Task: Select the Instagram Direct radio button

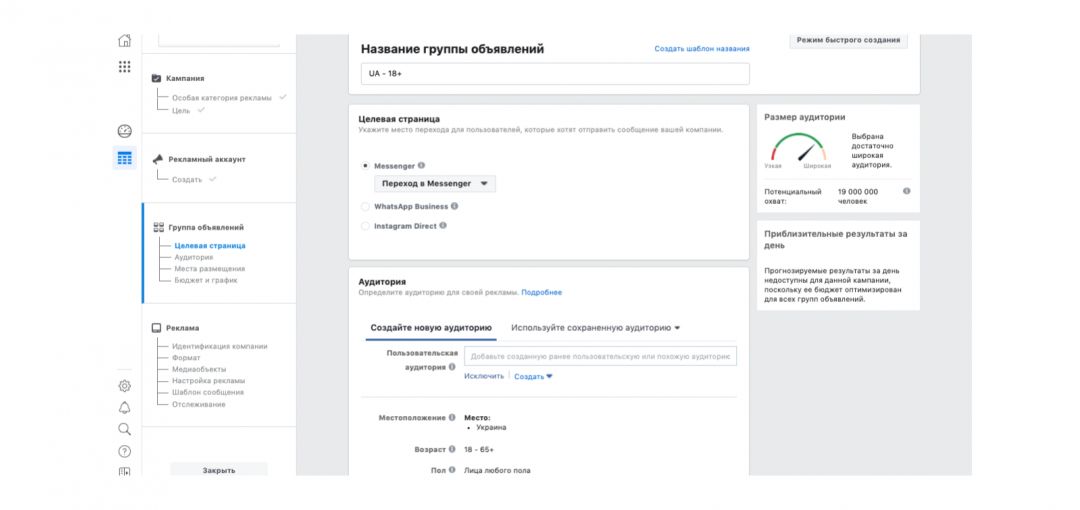Action: click(x=365, y=225)
